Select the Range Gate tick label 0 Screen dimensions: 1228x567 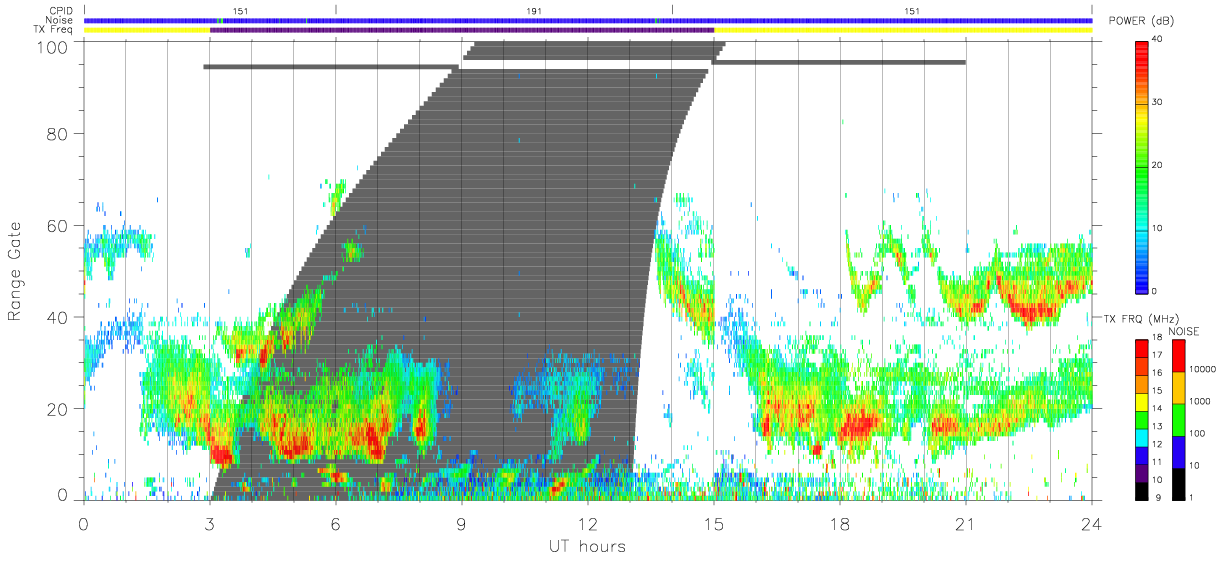click(x=61, y=496)
